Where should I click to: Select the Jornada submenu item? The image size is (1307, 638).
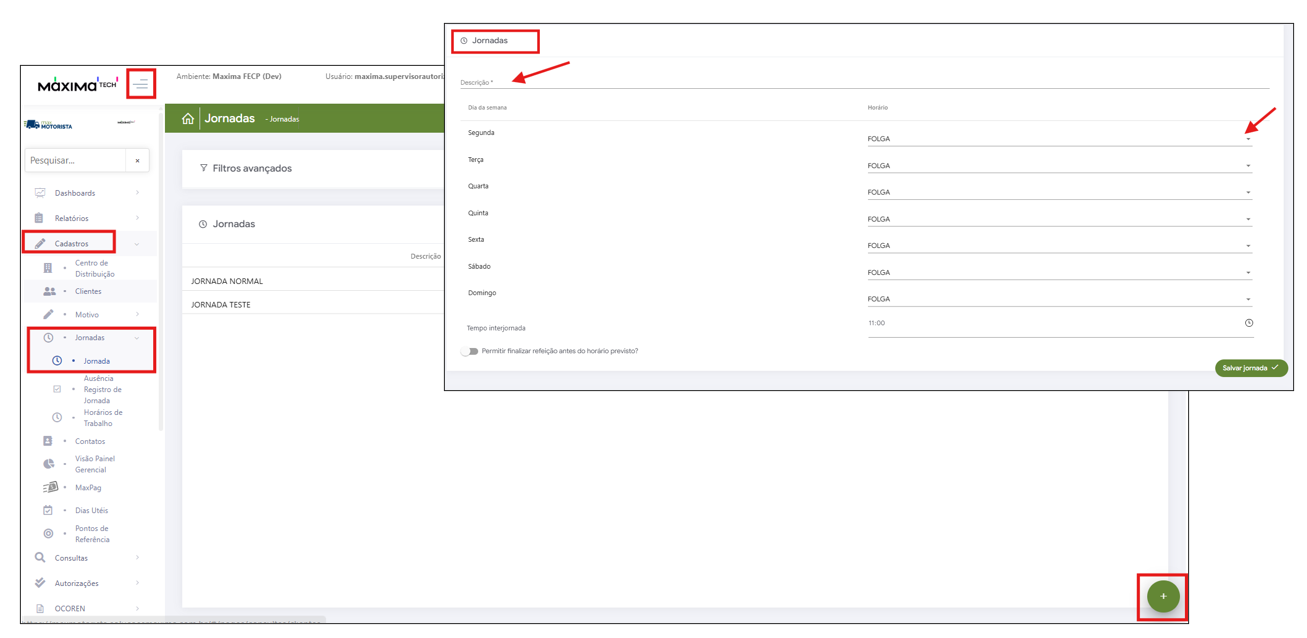point(96,361)
